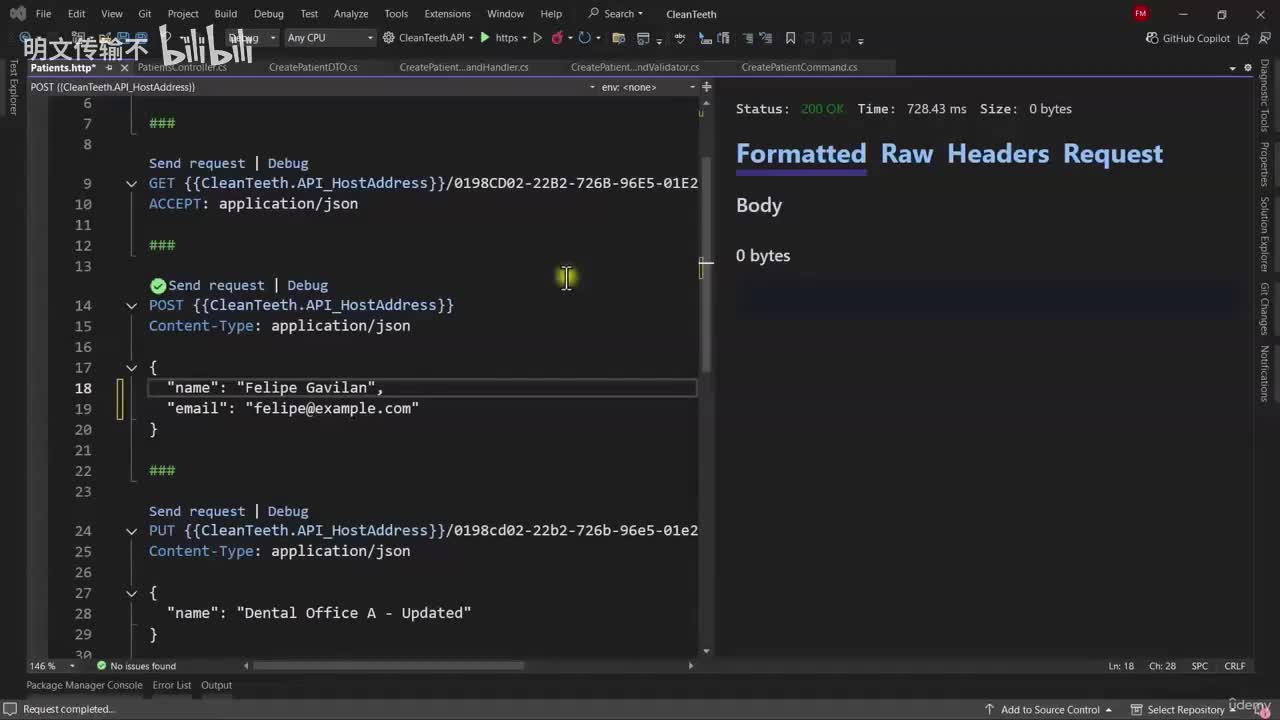The image size is (1280, 720).
Task: Open the open-documents list arrow
Action: point(1232,68)
